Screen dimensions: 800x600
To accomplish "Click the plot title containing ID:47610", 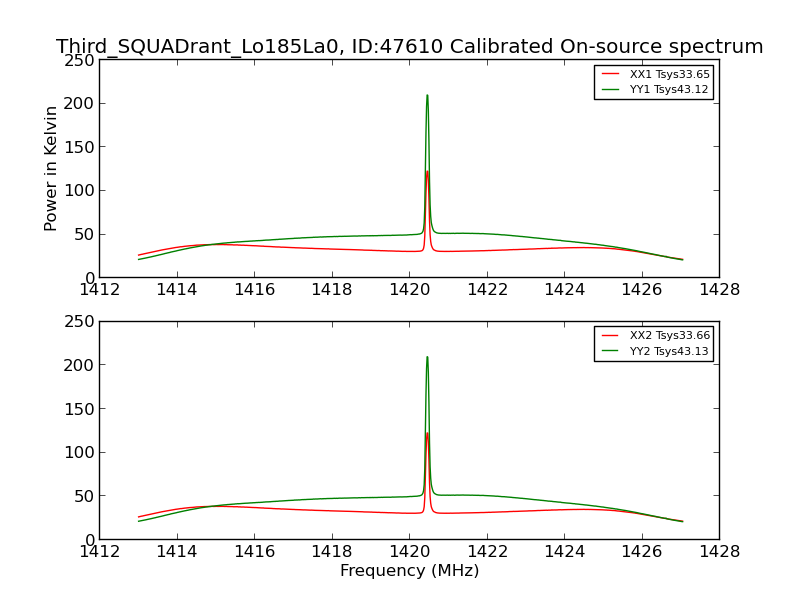I will (x=409, y=46).
